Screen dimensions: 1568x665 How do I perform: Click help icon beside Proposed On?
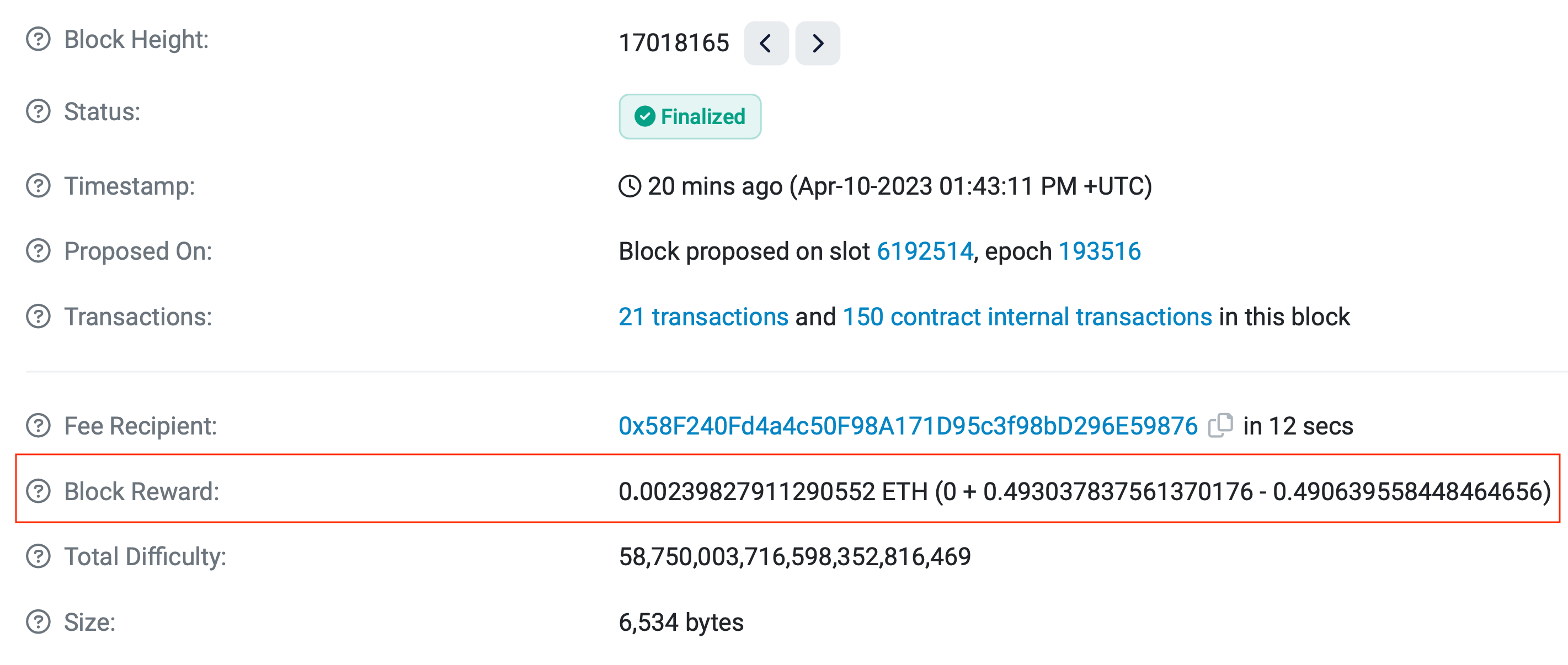(39, 251)
